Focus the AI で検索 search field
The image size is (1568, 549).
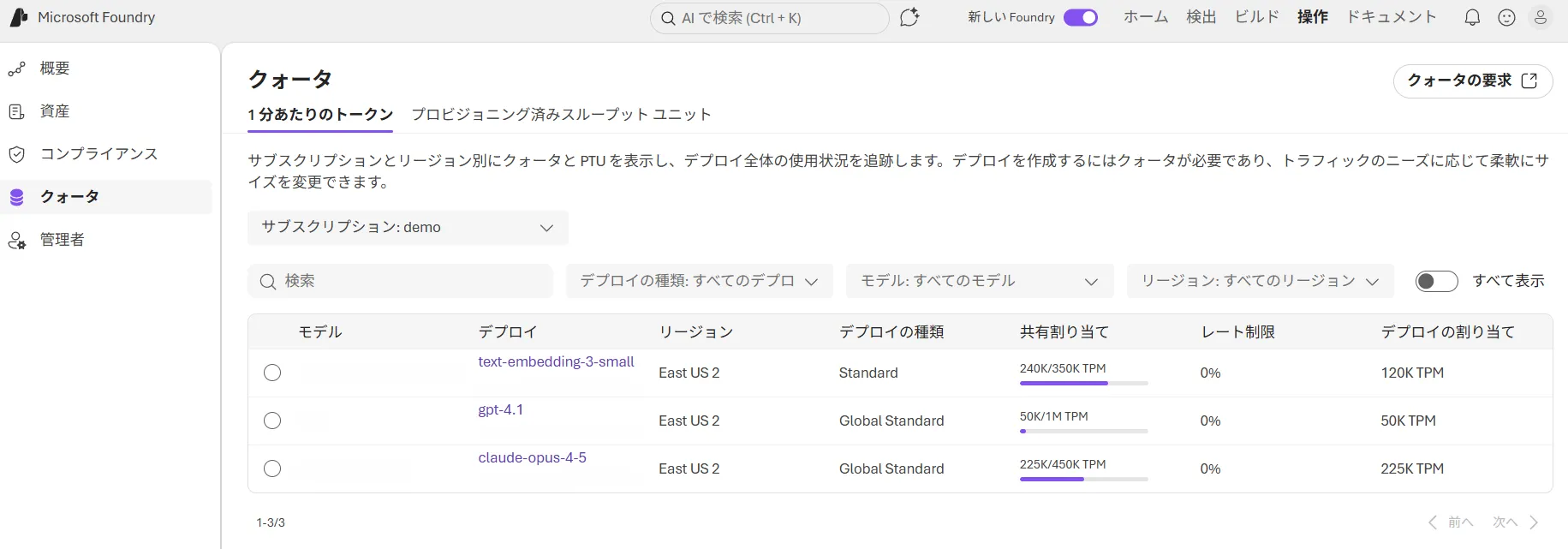coord(769,18)
